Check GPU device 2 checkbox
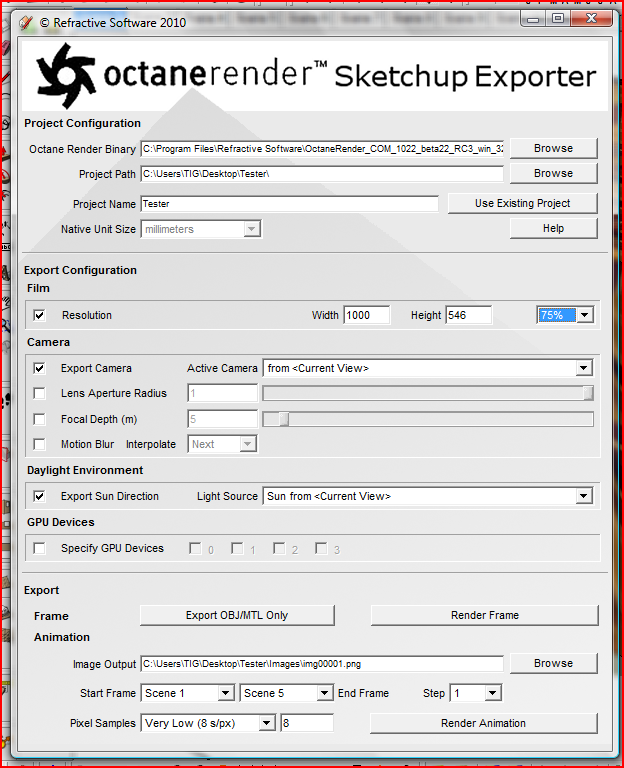This screenshot has height=768, width=624. pos(279,549)
